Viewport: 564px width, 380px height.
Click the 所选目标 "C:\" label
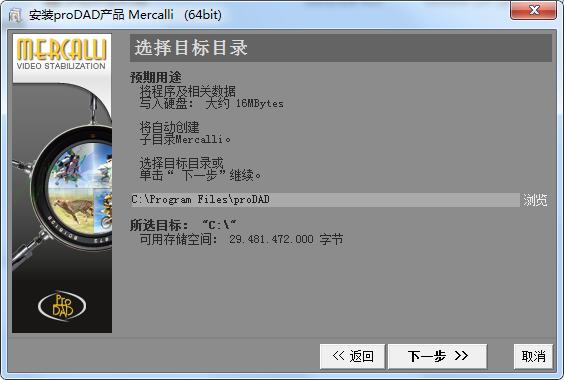pos(183,225)
